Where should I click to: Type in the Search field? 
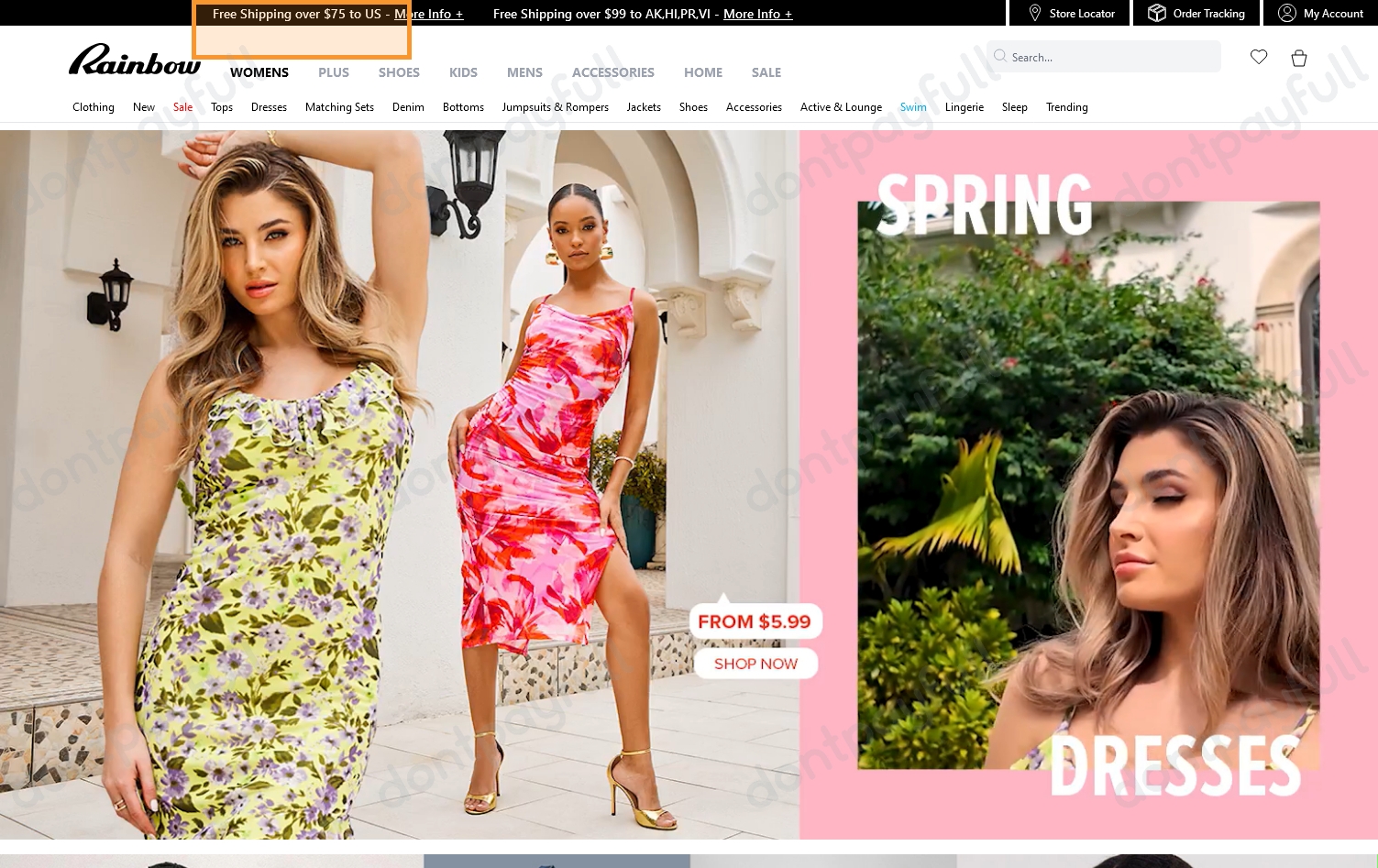1104,57
